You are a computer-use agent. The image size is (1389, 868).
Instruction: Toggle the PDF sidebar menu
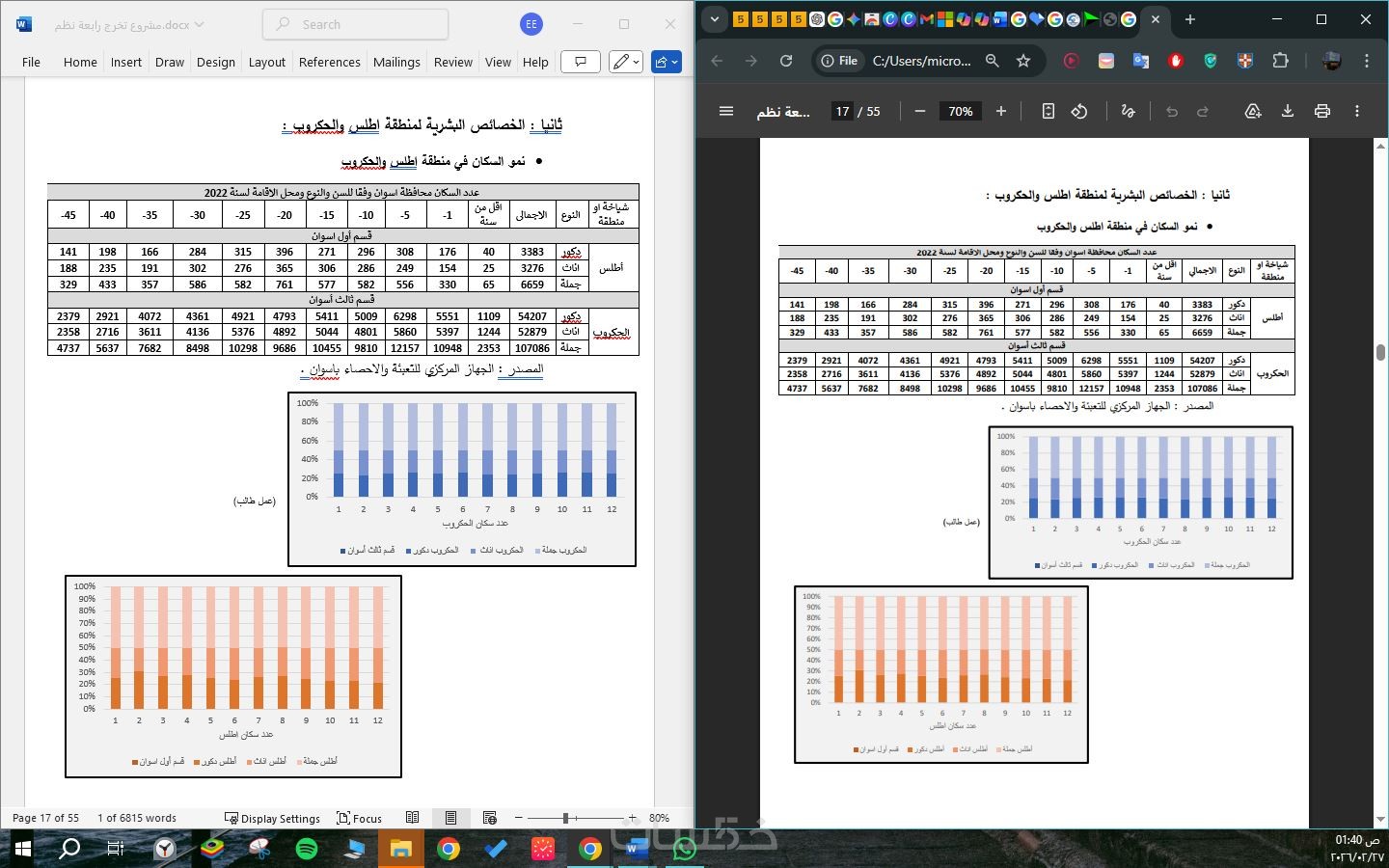pos(726,111)
